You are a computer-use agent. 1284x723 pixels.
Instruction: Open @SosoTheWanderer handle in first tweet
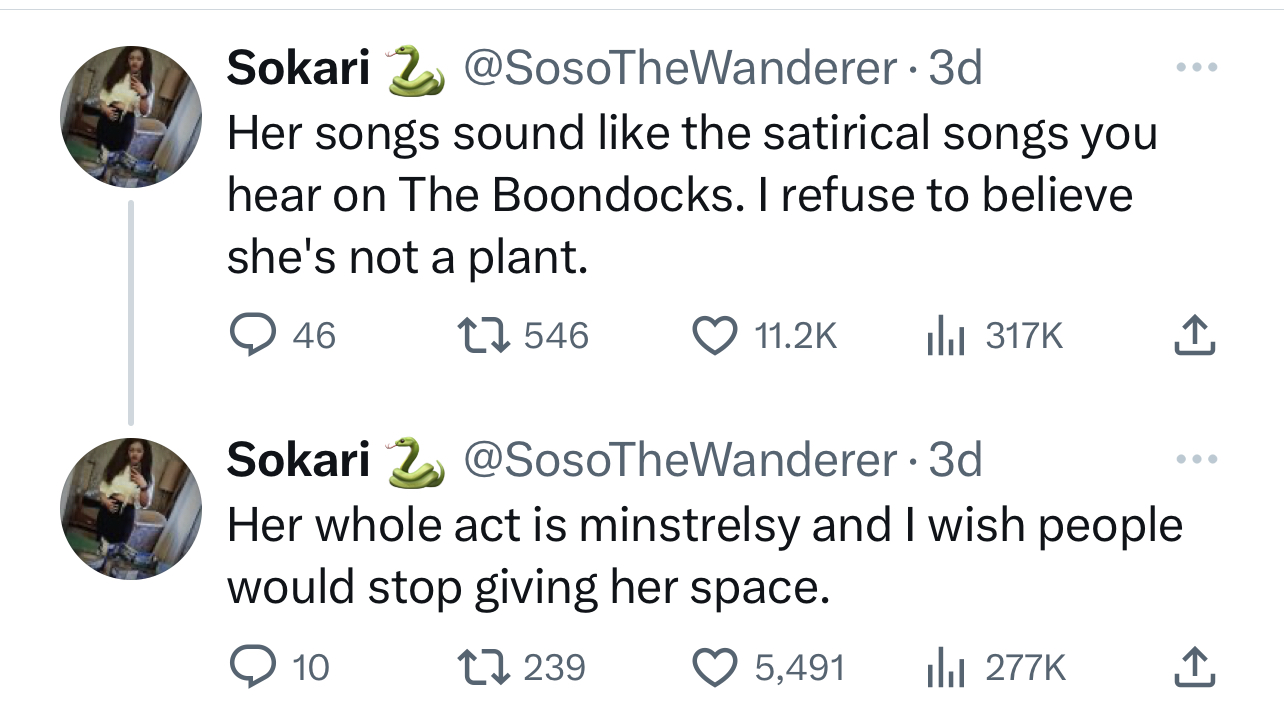(x=678, y=69)
